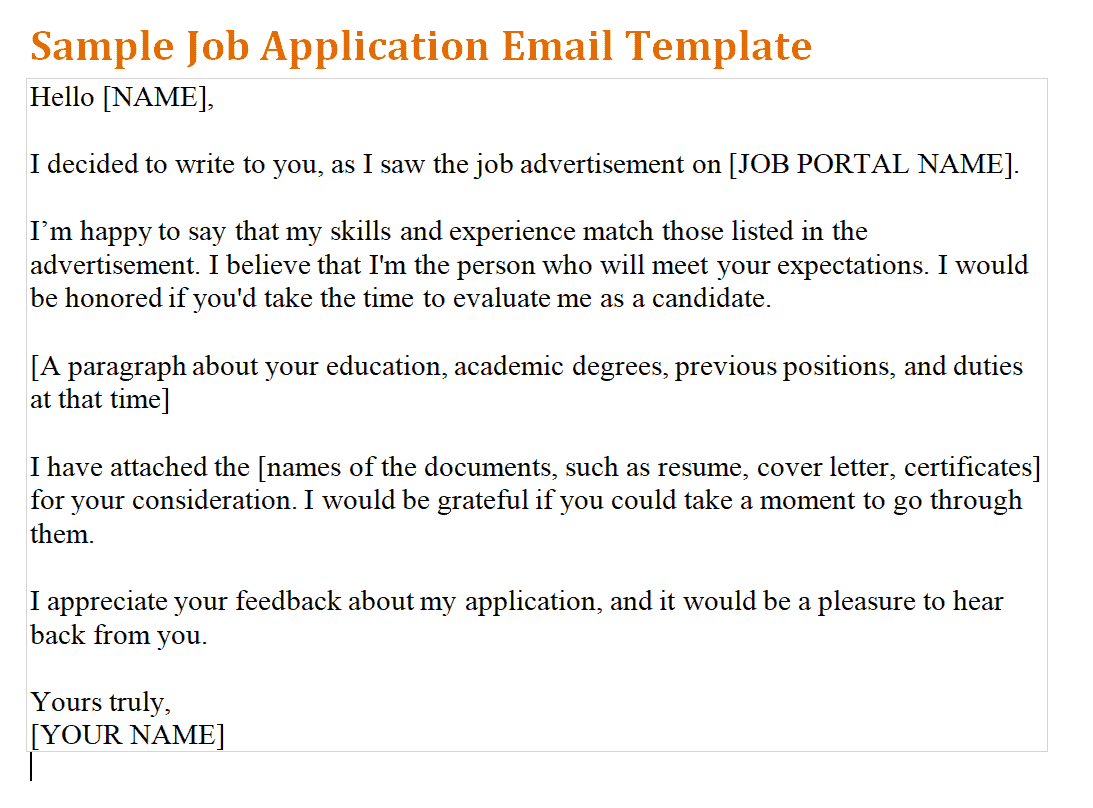Click the word 'Hello' in the greeting
1093x808 pixels.
(x=62, y=98)
